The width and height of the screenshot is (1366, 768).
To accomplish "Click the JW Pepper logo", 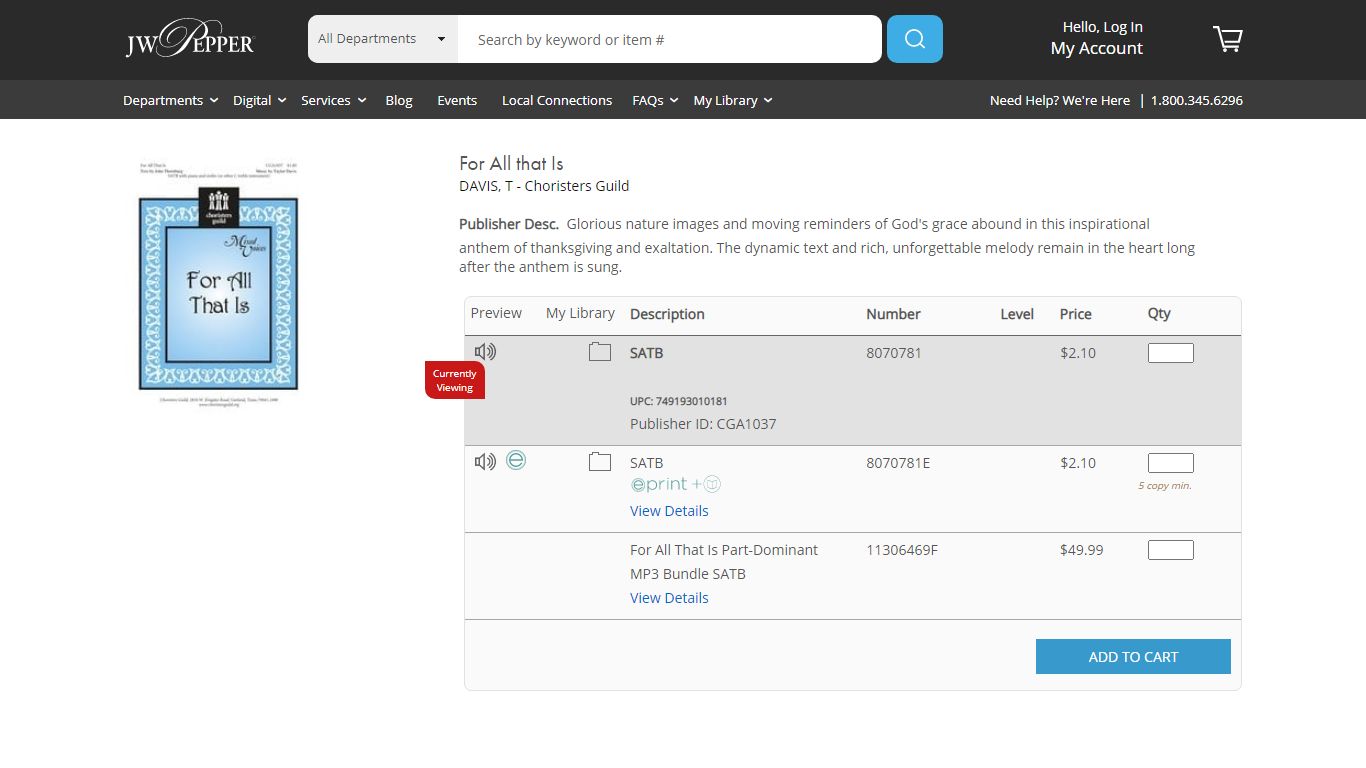I will click(x=190, y=39).
